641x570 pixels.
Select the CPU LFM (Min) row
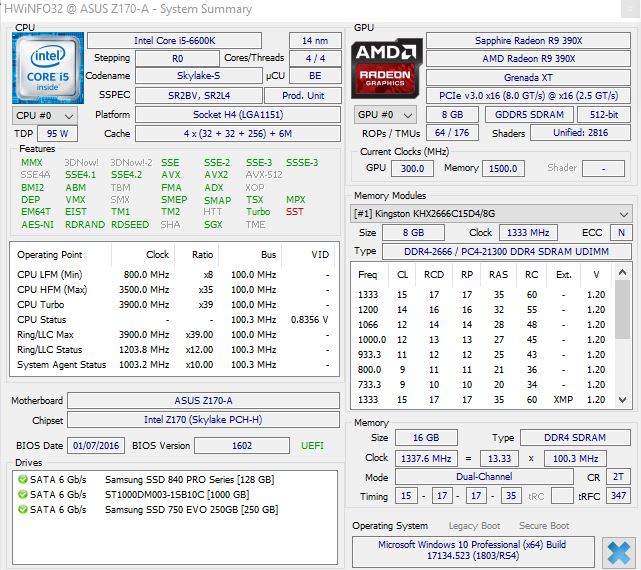[x=174, y=274]
